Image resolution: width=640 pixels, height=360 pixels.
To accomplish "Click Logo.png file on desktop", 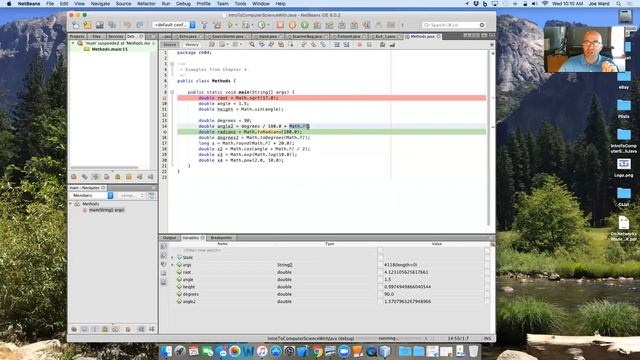I will [624, 168].
